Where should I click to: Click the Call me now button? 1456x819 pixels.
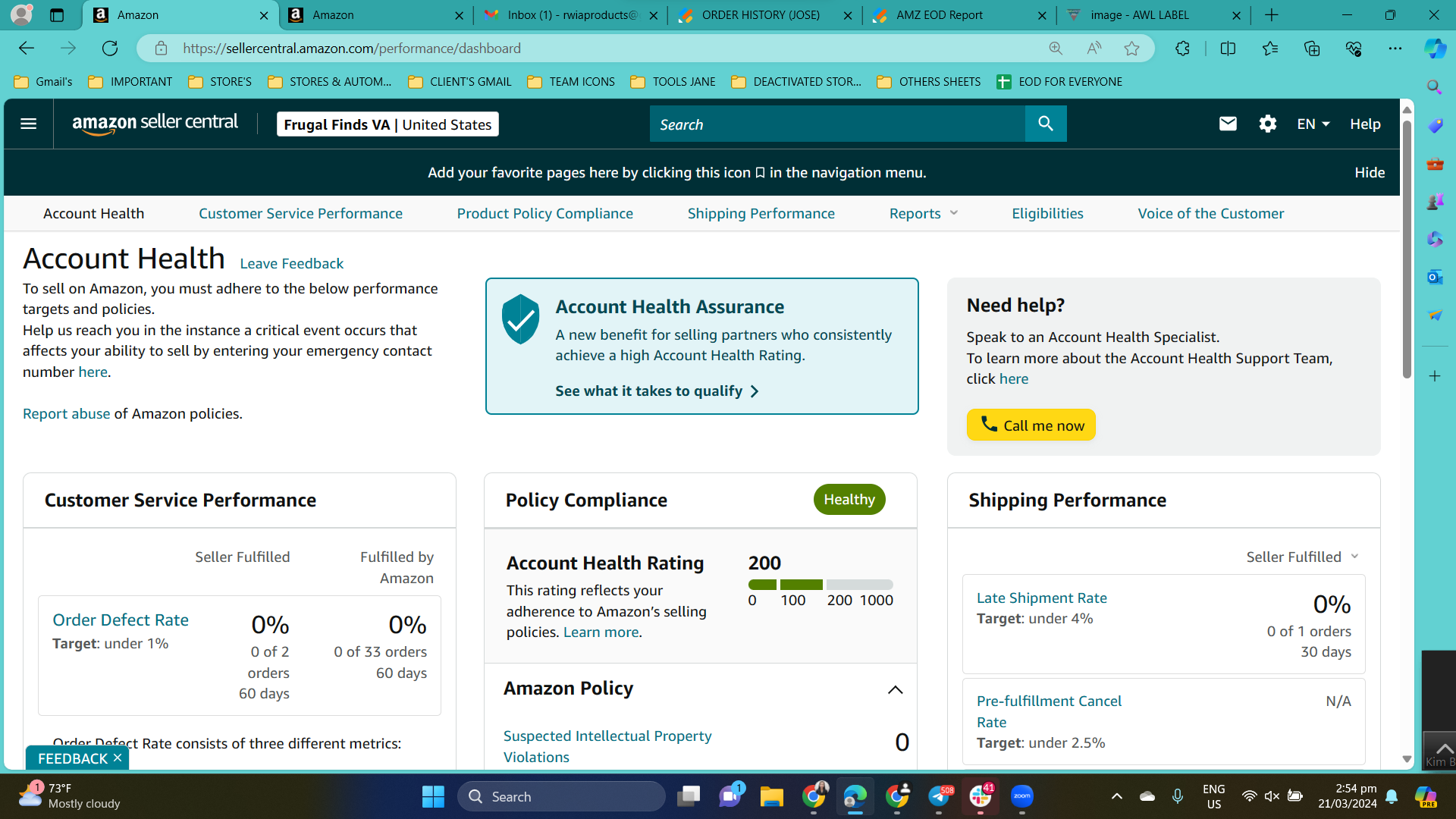click(1031, 425)
